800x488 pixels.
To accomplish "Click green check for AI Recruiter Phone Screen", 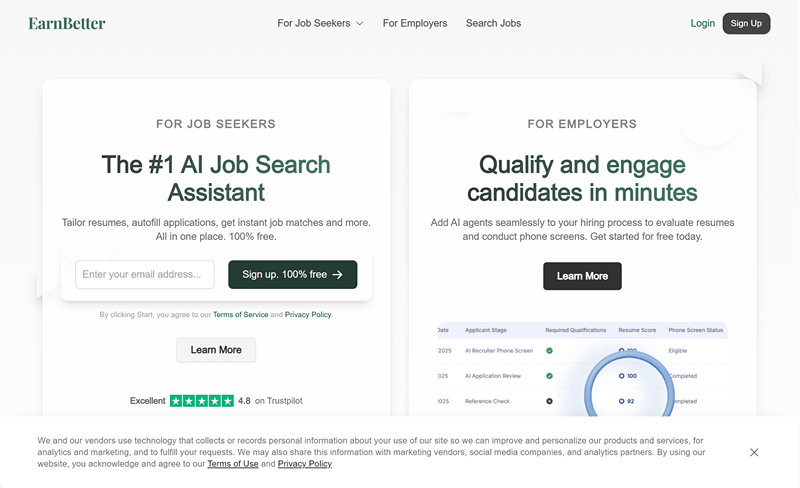I will 549,351.
